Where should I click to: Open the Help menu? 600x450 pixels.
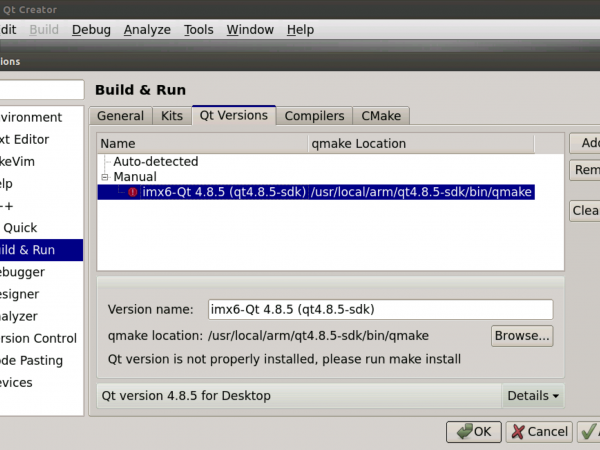(300, 30)
